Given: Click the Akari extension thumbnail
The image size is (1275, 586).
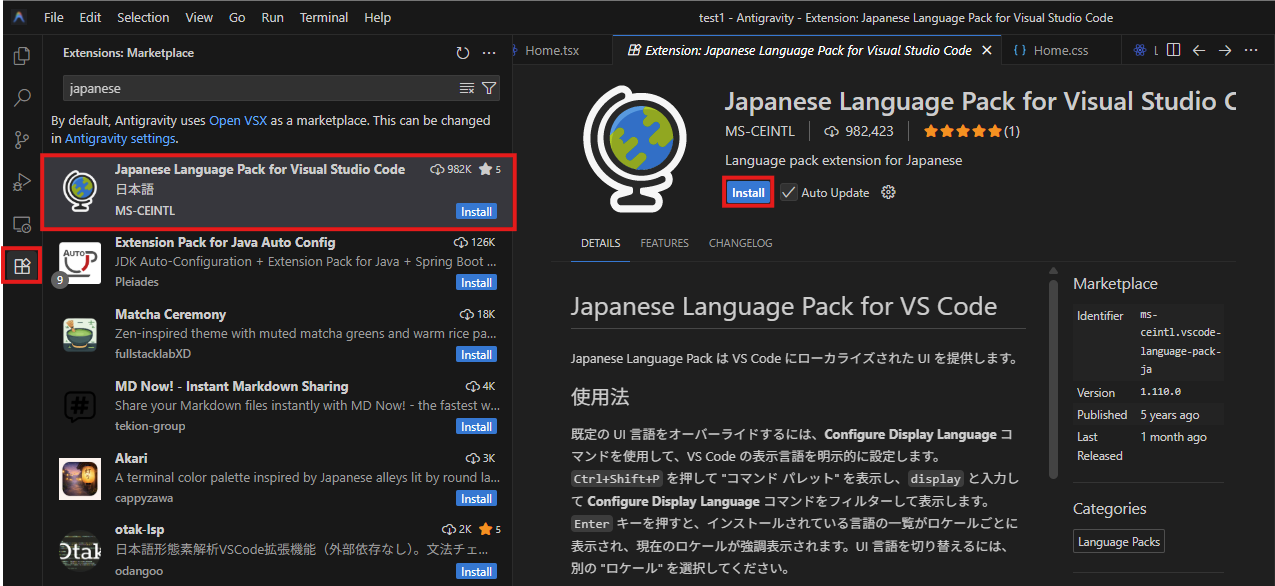Looking at the screenshot, I should tap(79, 478).
